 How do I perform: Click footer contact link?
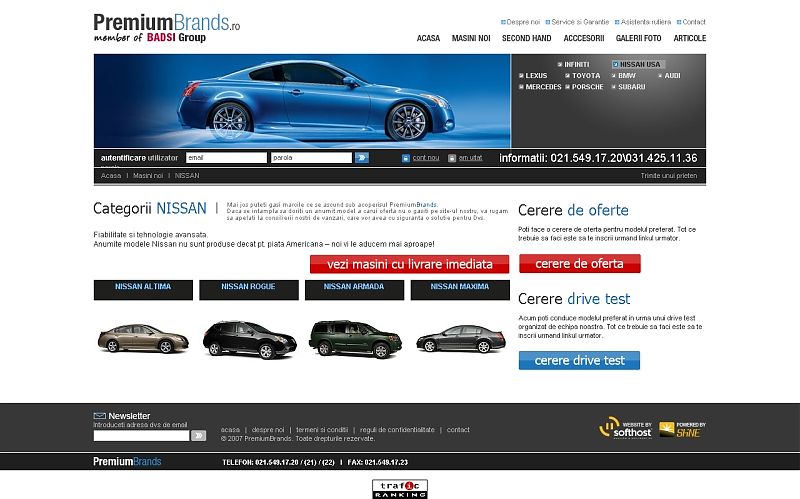pos(458,430)
